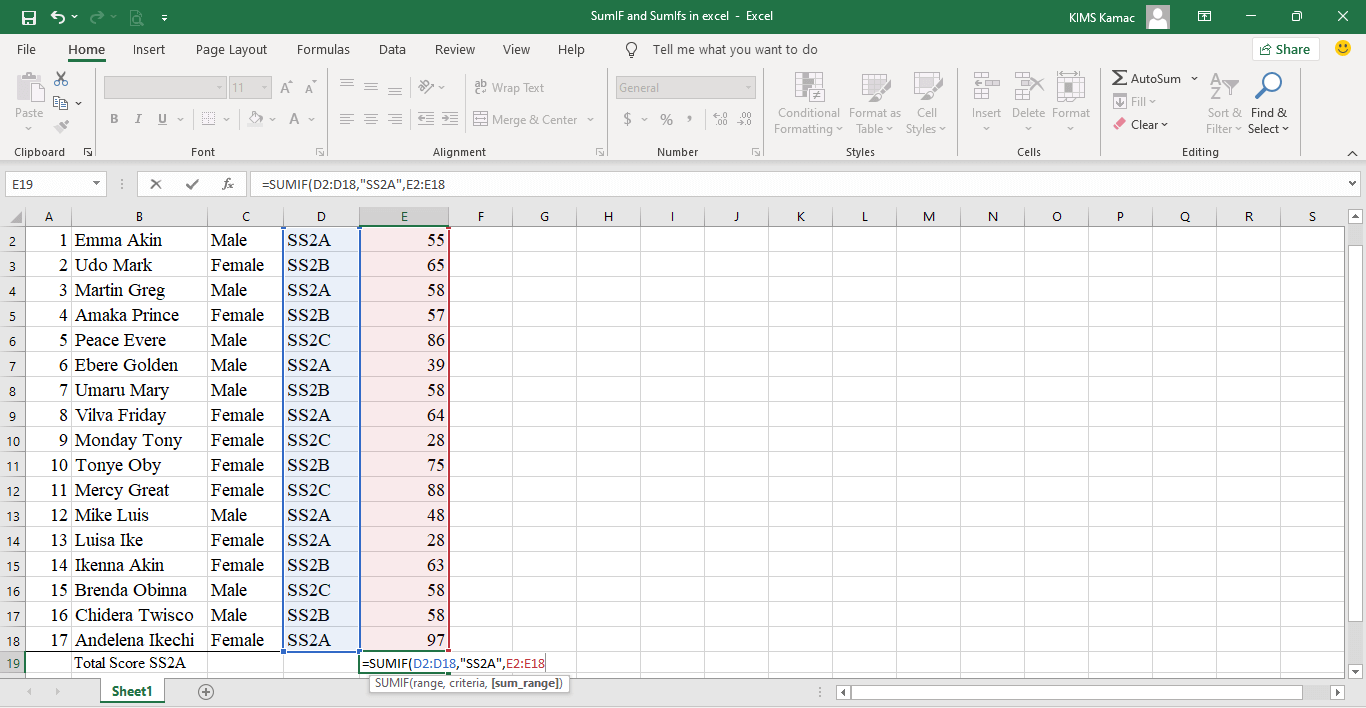The width and height of the screenshot is (1366, 708).
Task: Apply the Percent Style icon
Action: (666, 118)
